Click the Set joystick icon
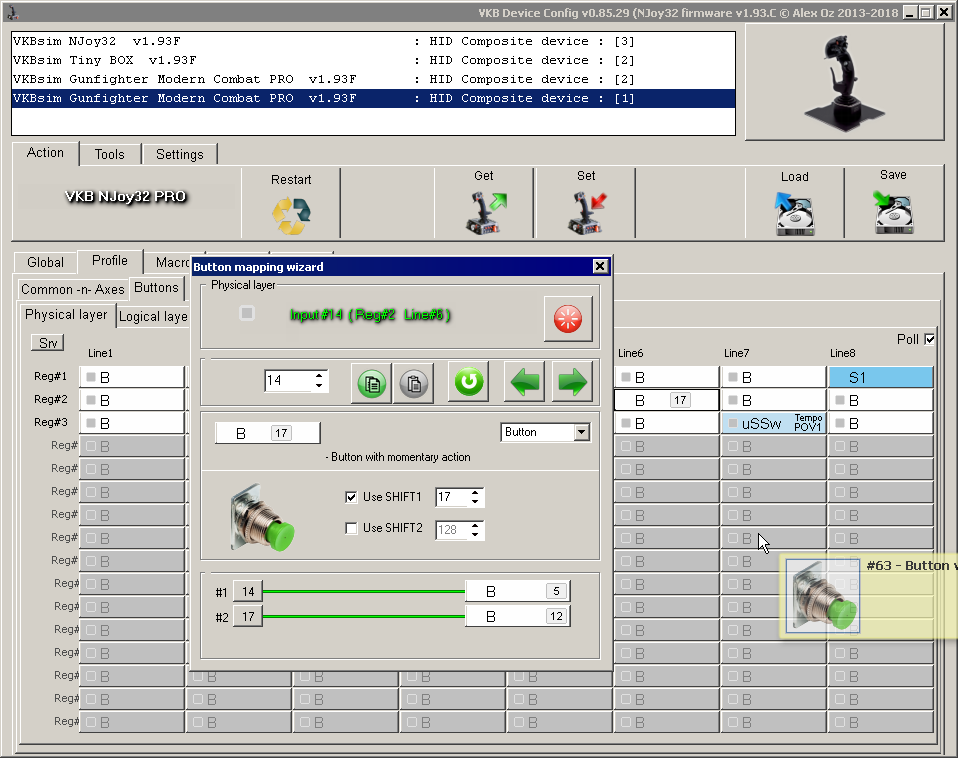958x758 pixels. pos(587,213)
